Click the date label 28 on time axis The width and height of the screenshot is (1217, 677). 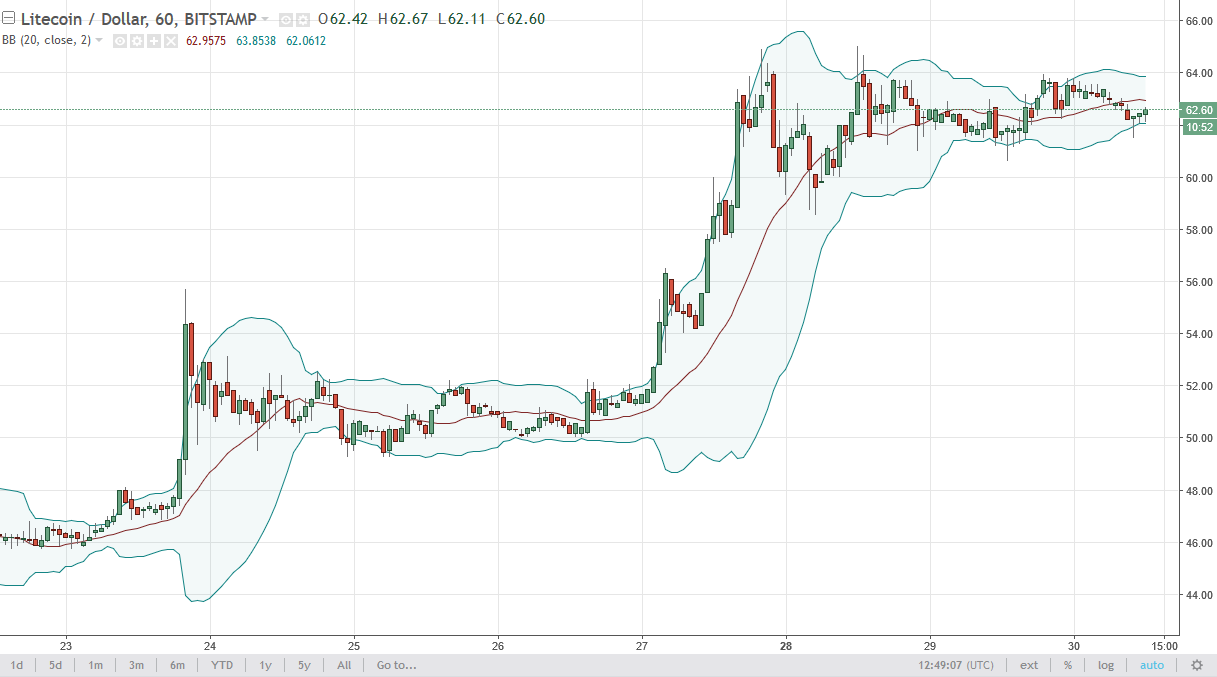[786, 645]
